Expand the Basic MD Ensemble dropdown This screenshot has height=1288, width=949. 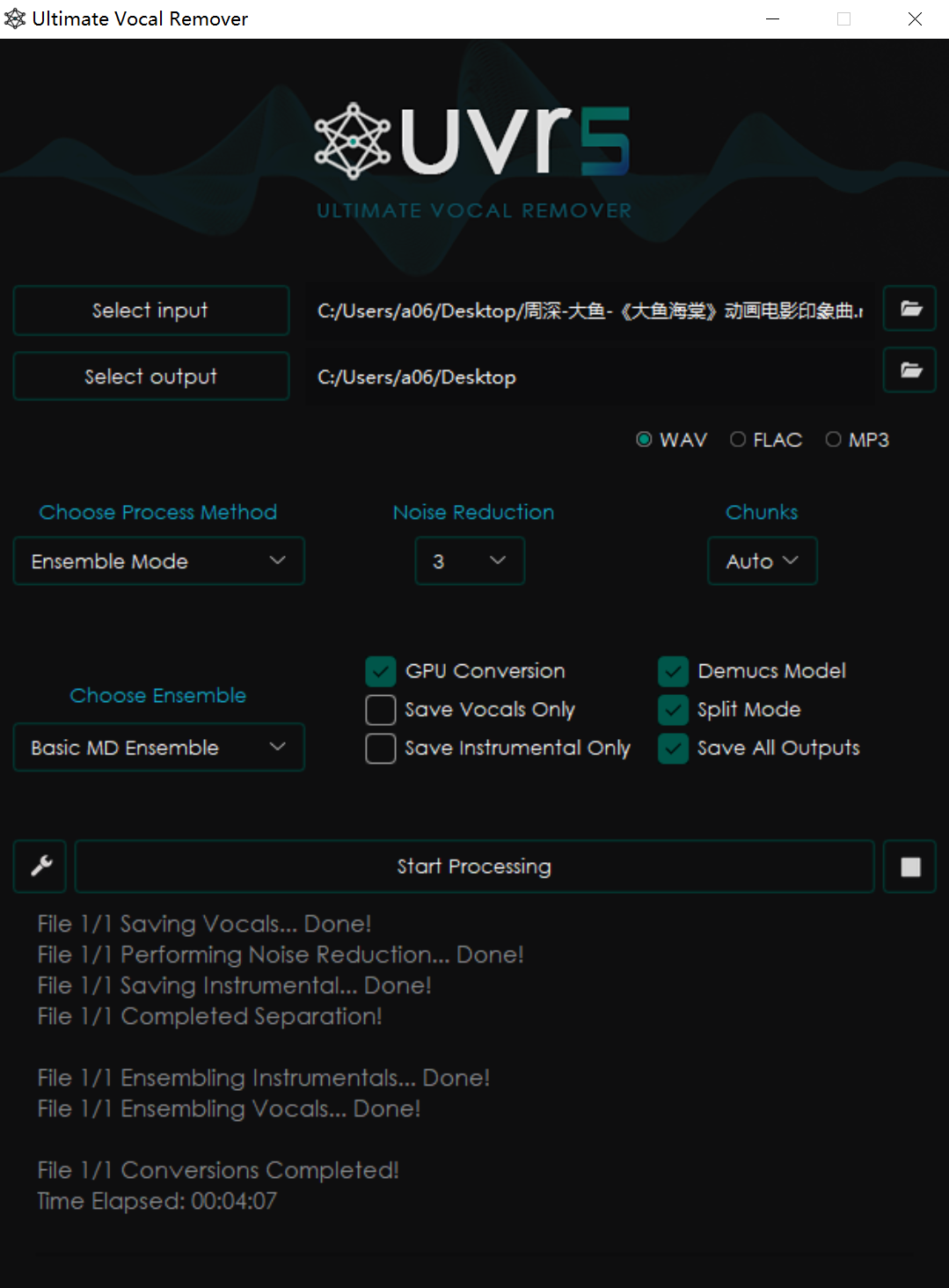159,748
